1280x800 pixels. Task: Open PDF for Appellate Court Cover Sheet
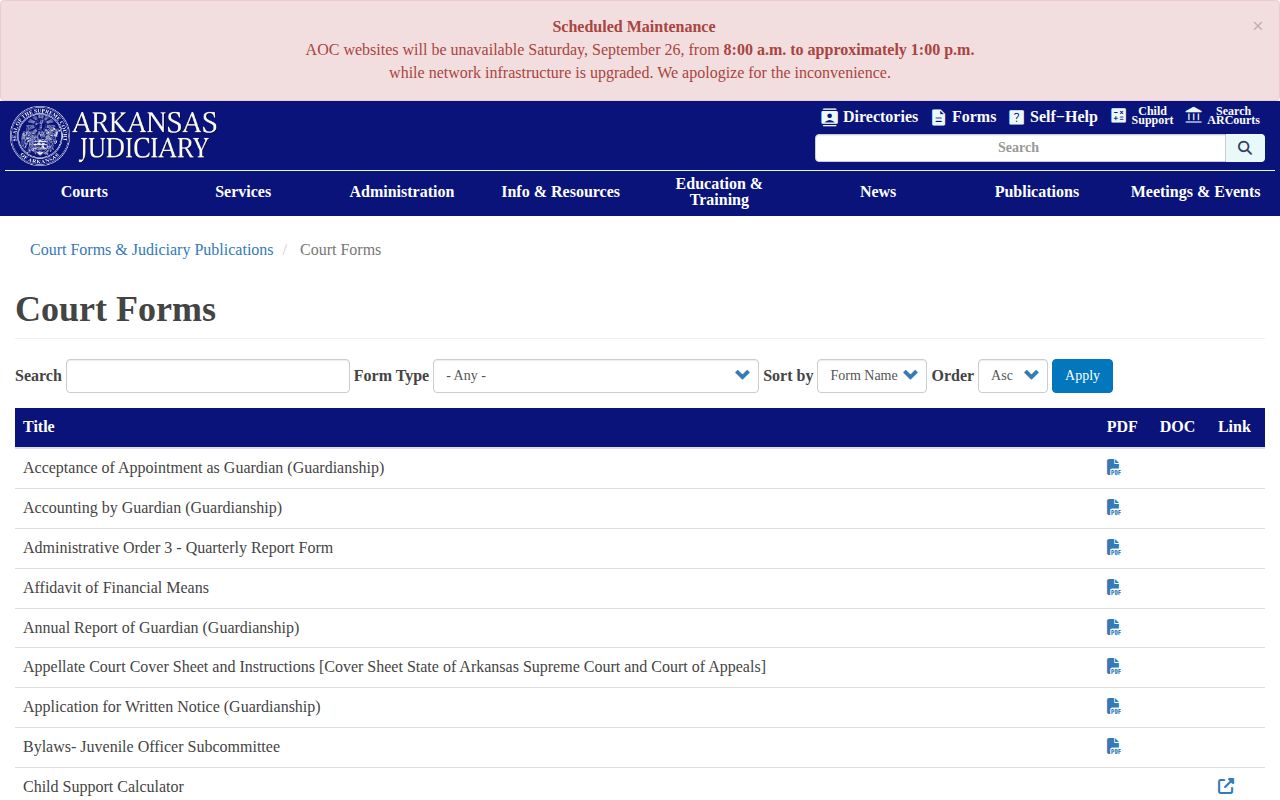point(1114,666)
